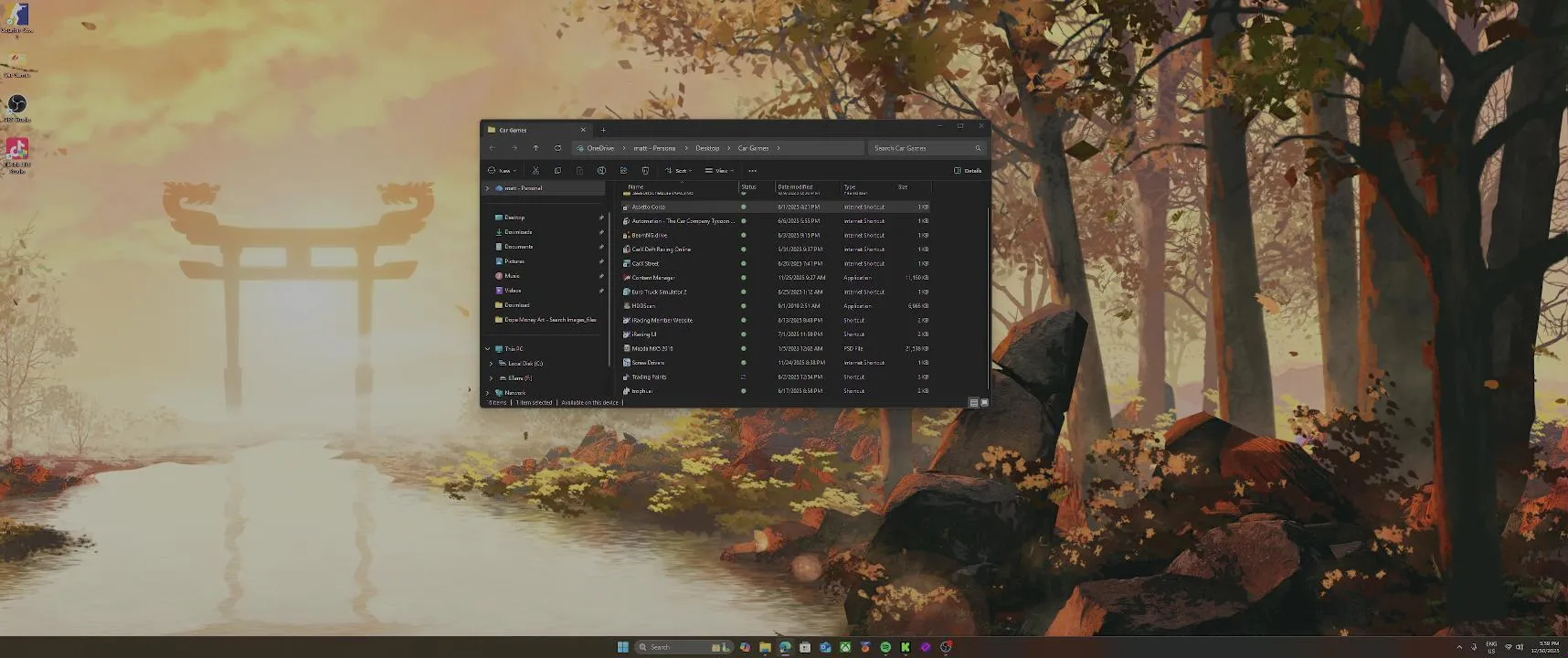Sort by the Name column header
This screenshot has height=658, width=1568.
(x=636, y=187)
